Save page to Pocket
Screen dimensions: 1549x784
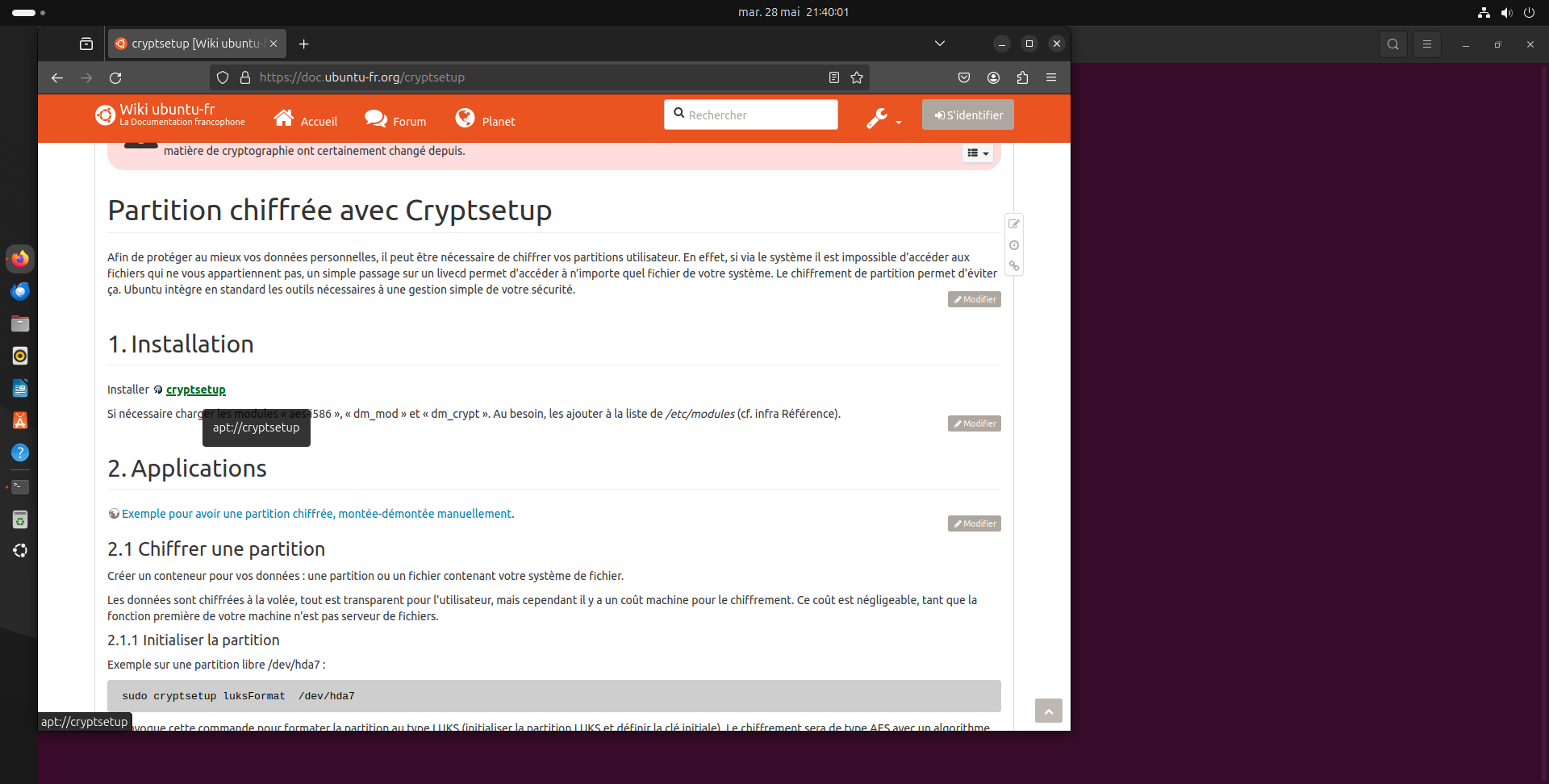(x=964, y=77)
